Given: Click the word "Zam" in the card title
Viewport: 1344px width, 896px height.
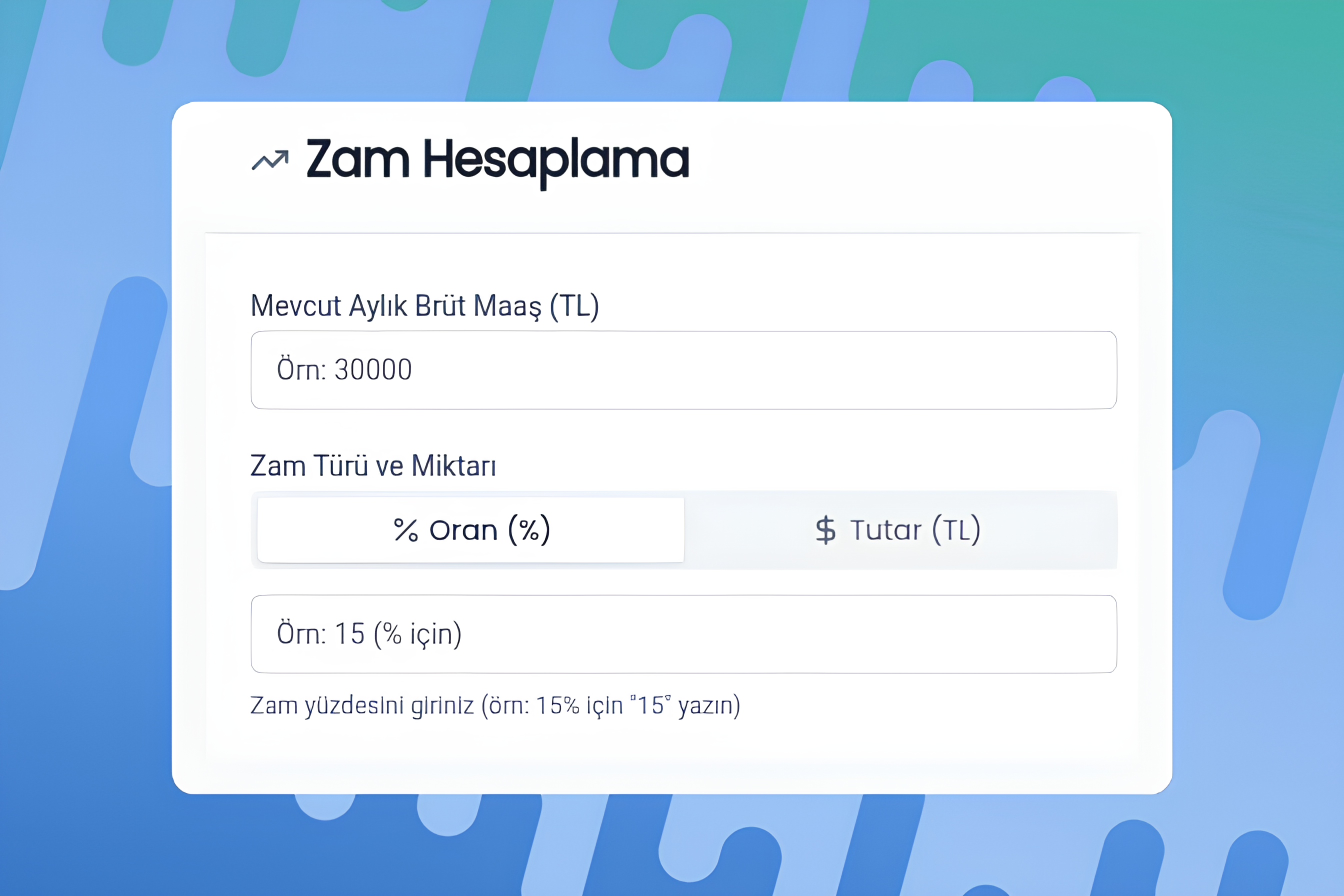Looking at the screenshot, I should click(x=357, y=159).
